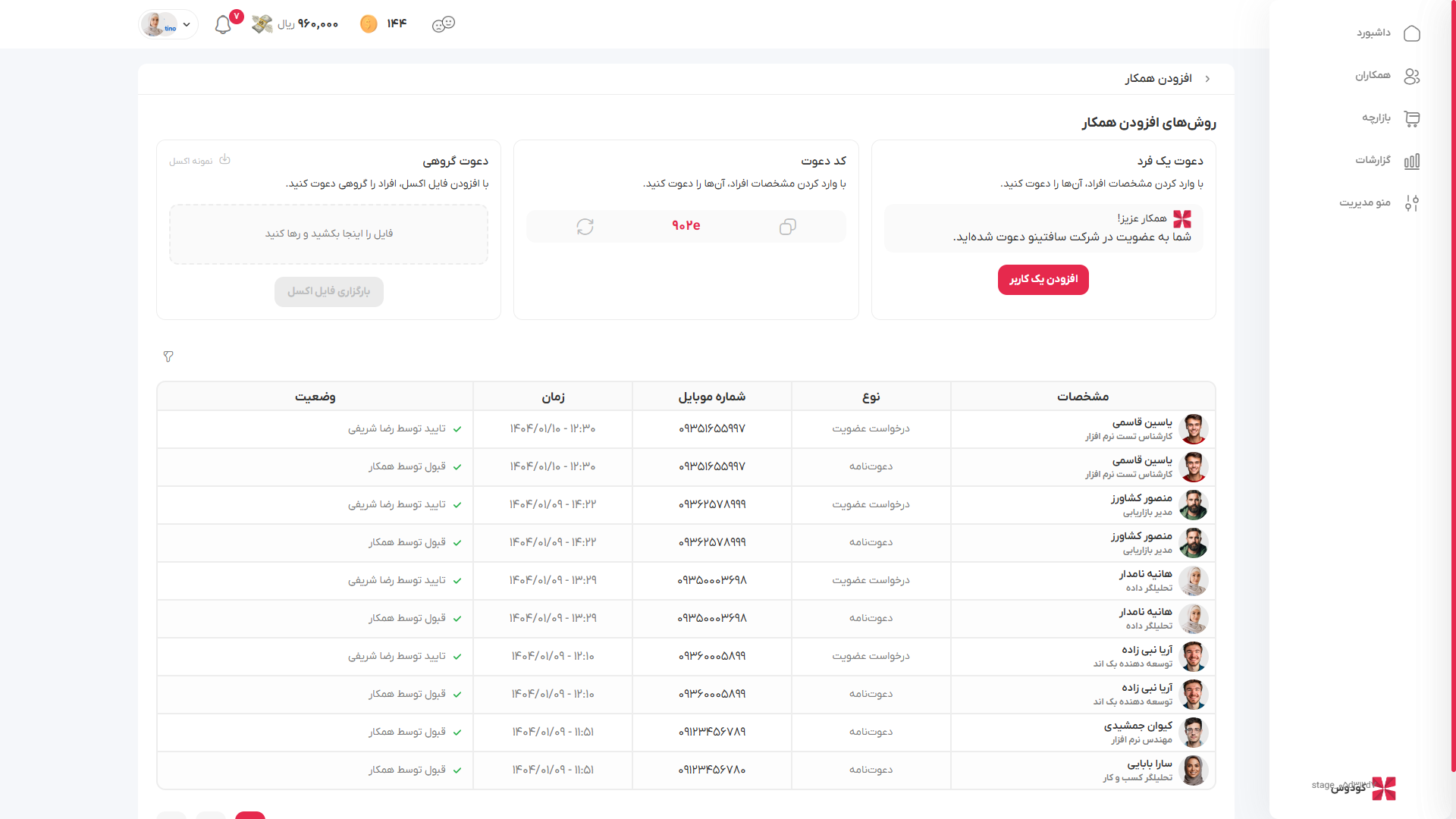Open the notifications bell
This screenshot has height=819, width=1456.
[x=223, y=24]
